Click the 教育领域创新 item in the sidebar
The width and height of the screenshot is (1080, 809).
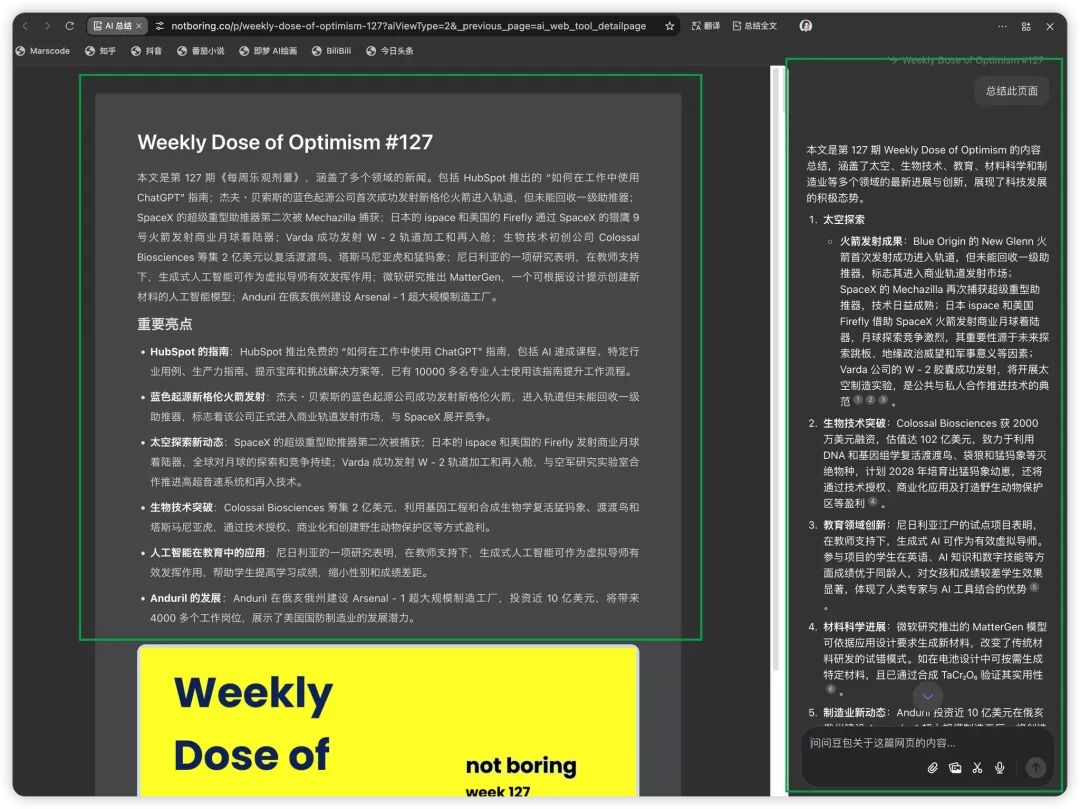pos(854,525)
